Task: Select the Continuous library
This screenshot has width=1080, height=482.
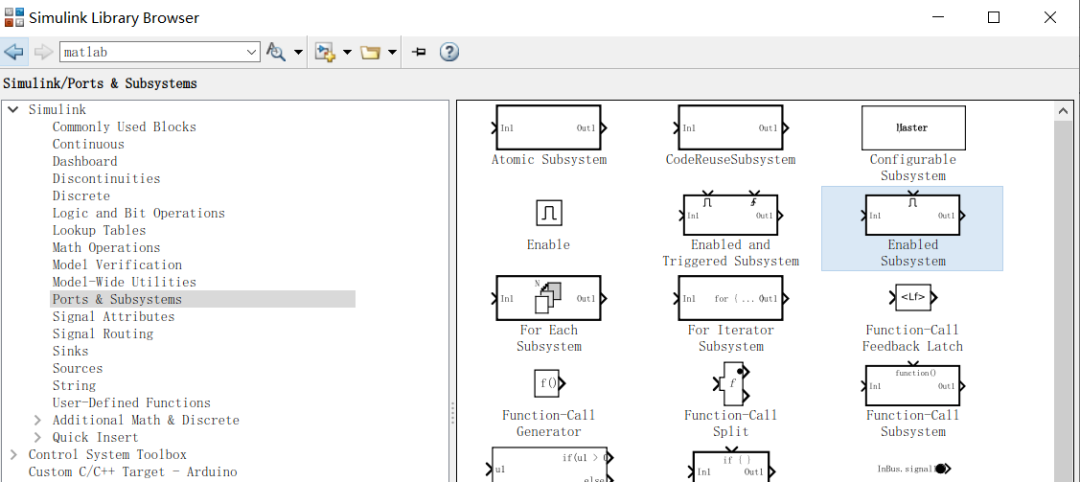Action: [x=88, y=144]
